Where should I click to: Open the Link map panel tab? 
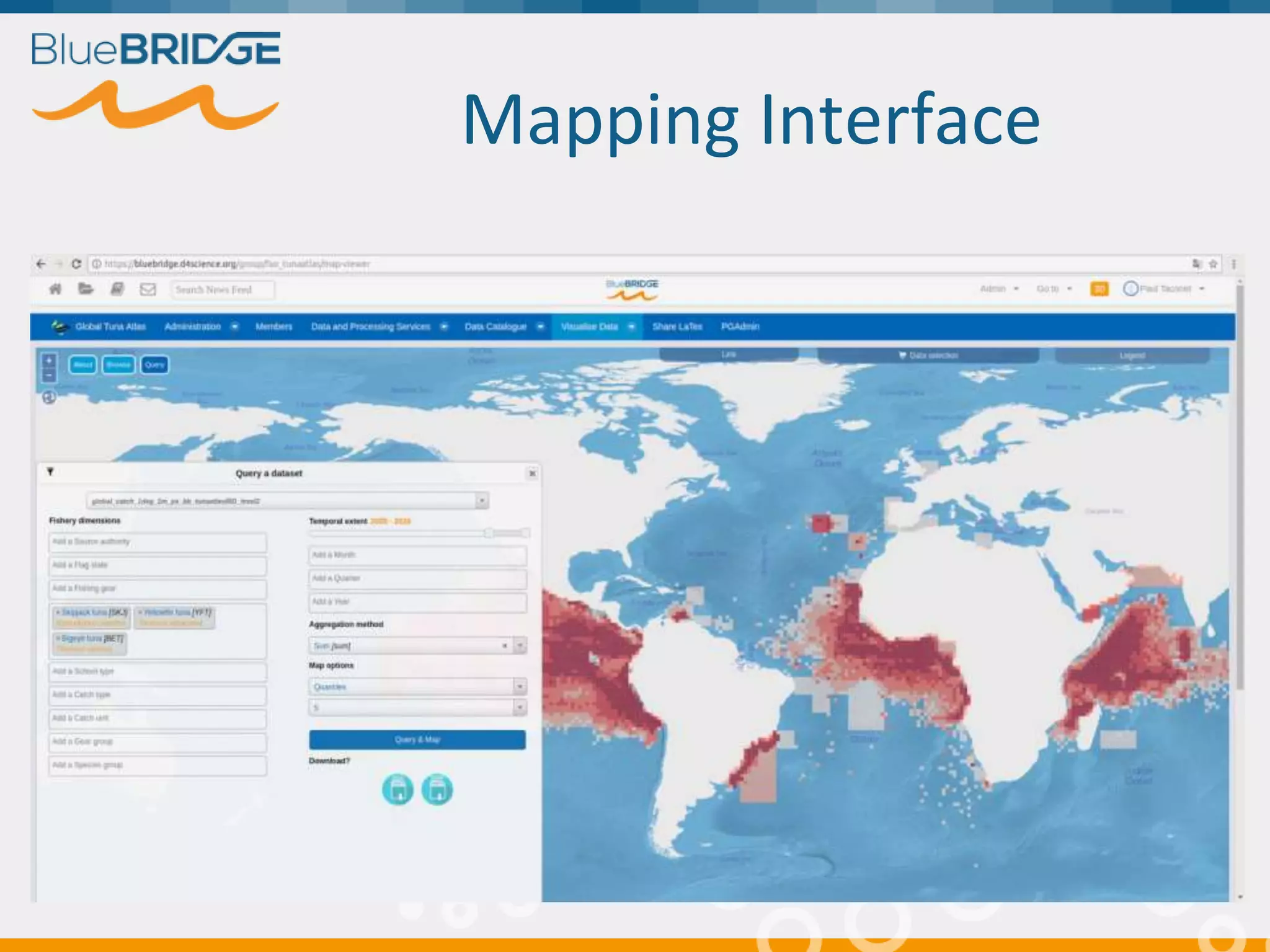pos(729,355)
